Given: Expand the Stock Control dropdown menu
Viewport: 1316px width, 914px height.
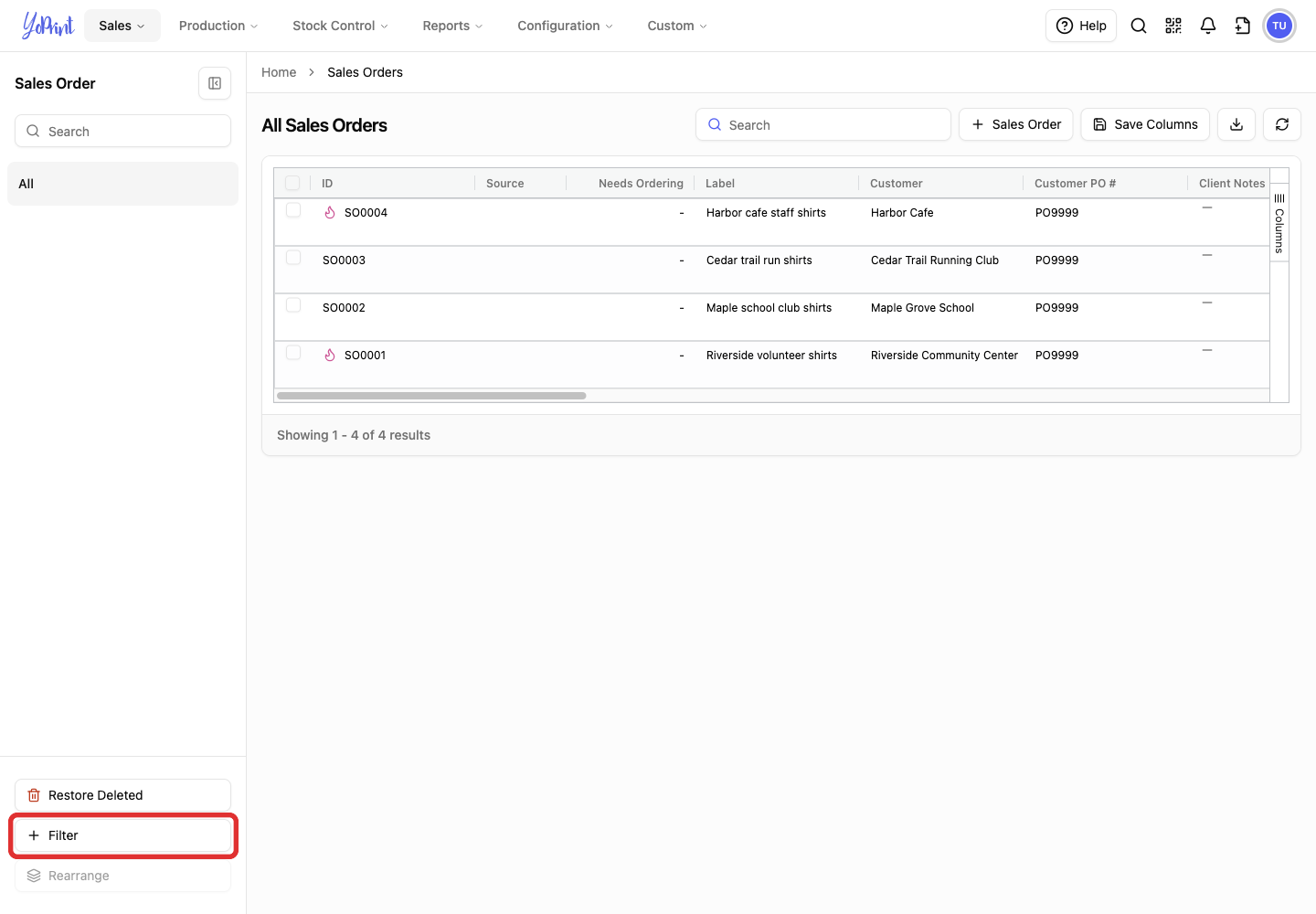Looking at the screenshot, I should coord(340,26).
